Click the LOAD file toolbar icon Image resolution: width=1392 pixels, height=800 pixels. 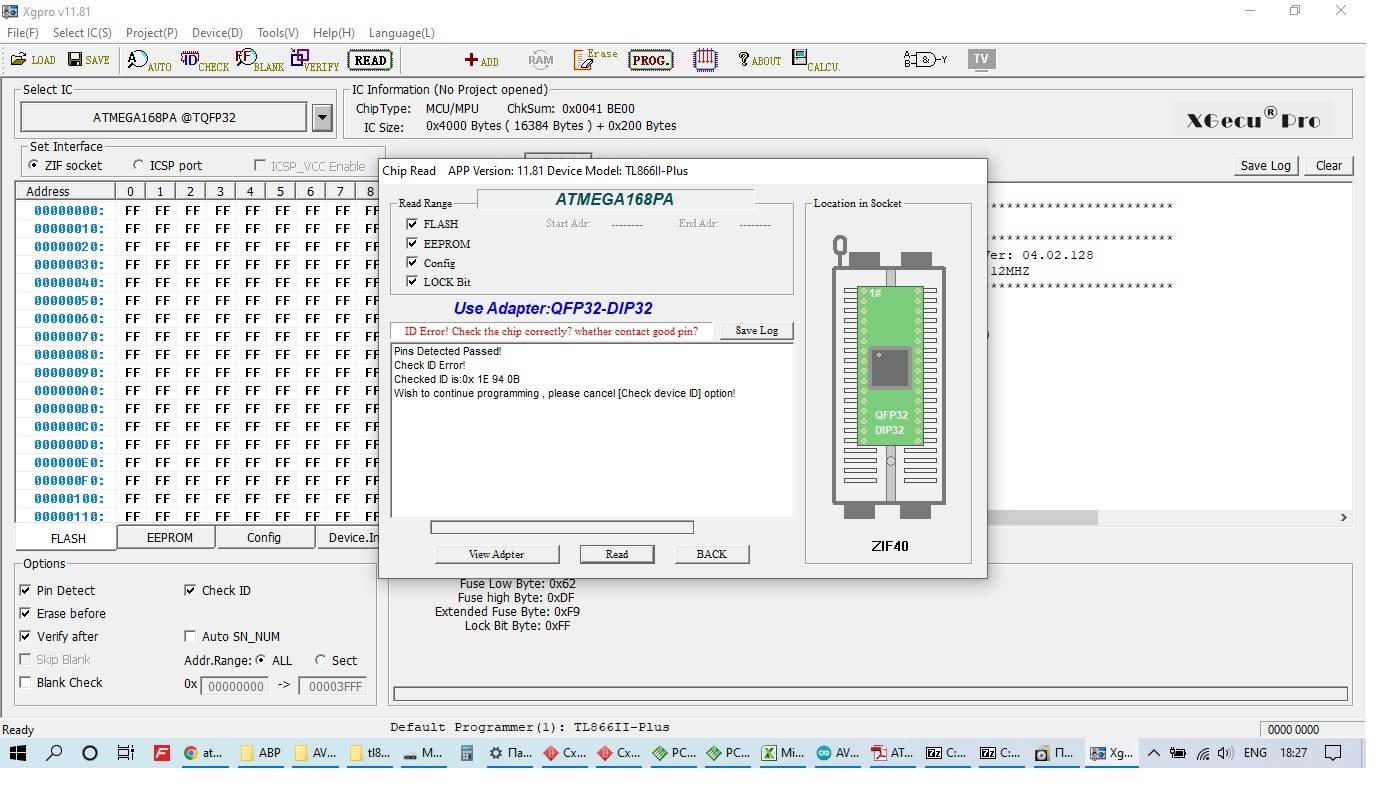point(32,60)
